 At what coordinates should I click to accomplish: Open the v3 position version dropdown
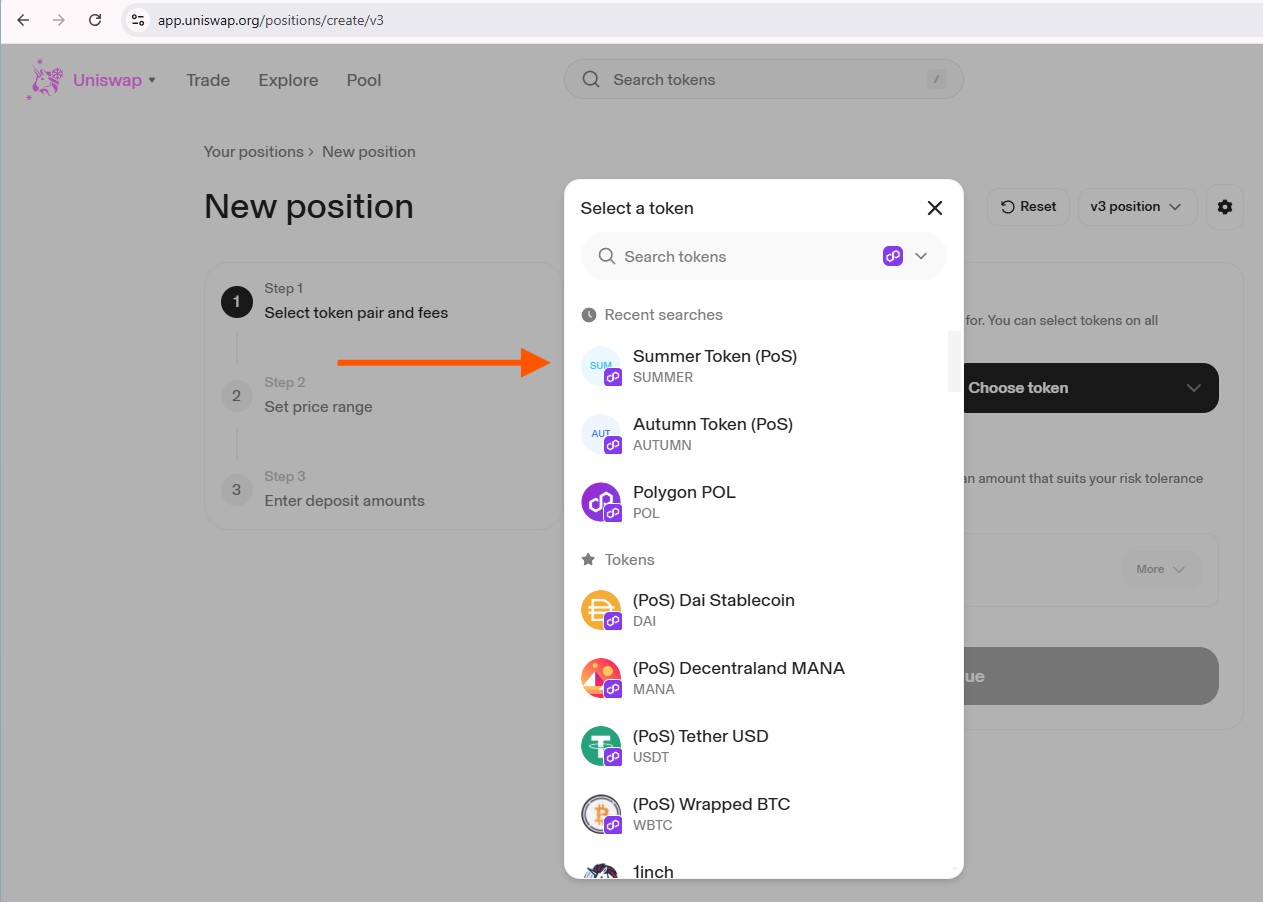1136,207
